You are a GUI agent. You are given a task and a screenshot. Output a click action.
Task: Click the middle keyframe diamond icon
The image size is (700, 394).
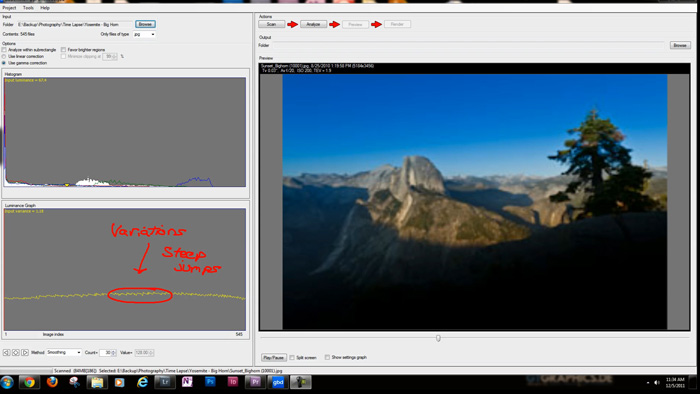(16, 353)
